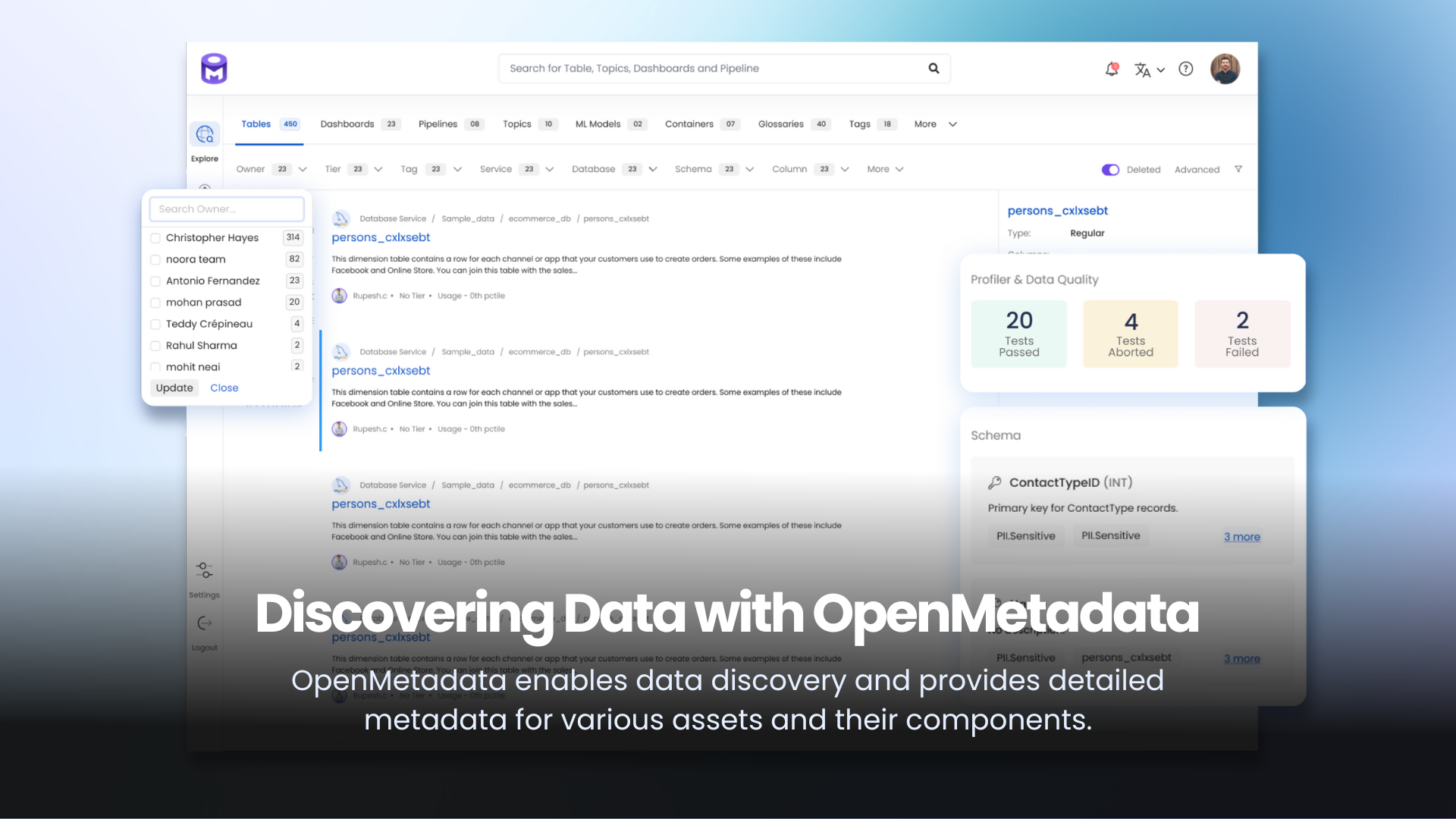Switch to the Dashboards tab

pyautogui.click(x=347, y=124)
